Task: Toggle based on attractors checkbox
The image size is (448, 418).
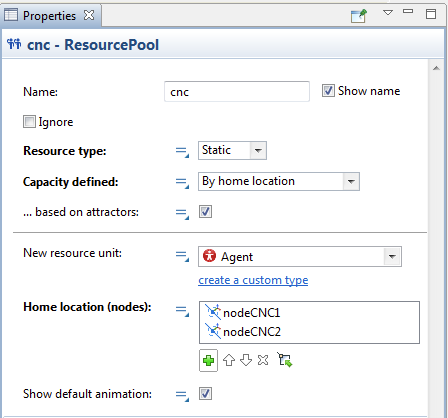Action: (205, 212)
